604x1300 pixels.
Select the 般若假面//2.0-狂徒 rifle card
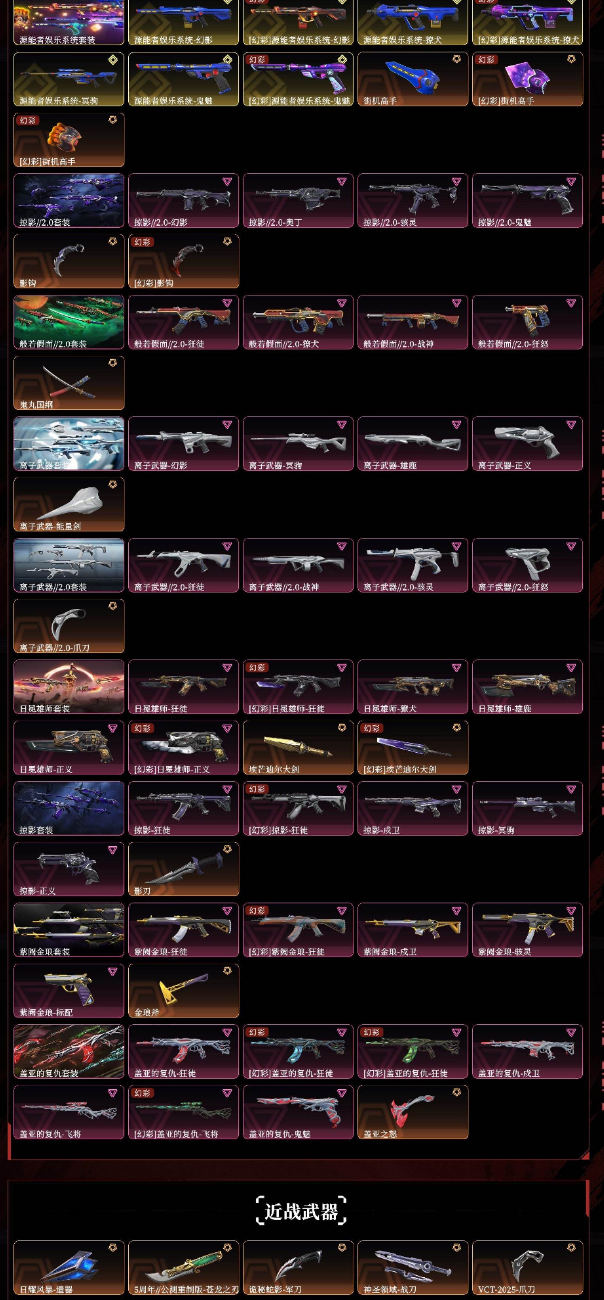(184, 322)
